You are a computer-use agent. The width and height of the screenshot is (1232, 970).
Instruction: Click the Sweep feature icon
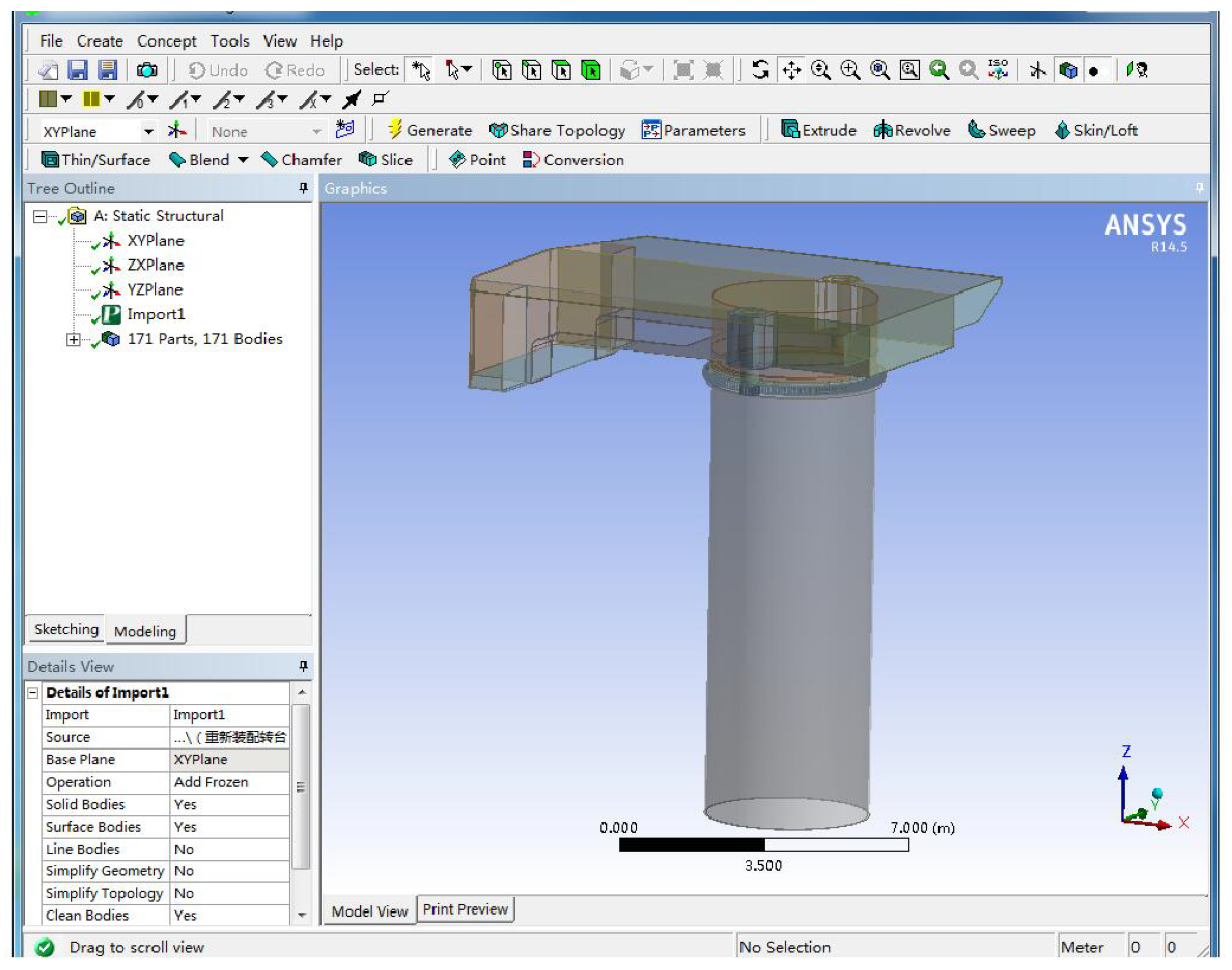point(976,129)
